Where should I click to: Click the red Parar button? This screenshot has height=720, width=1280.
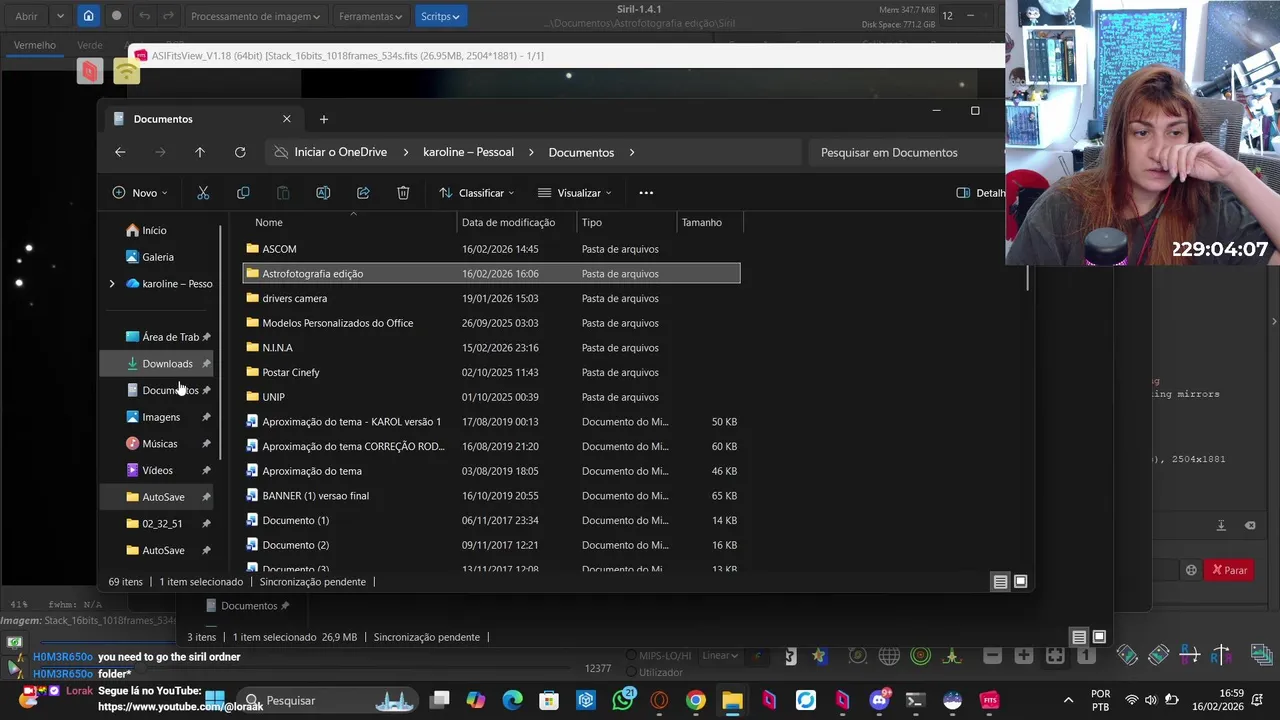click(1230, 570)
